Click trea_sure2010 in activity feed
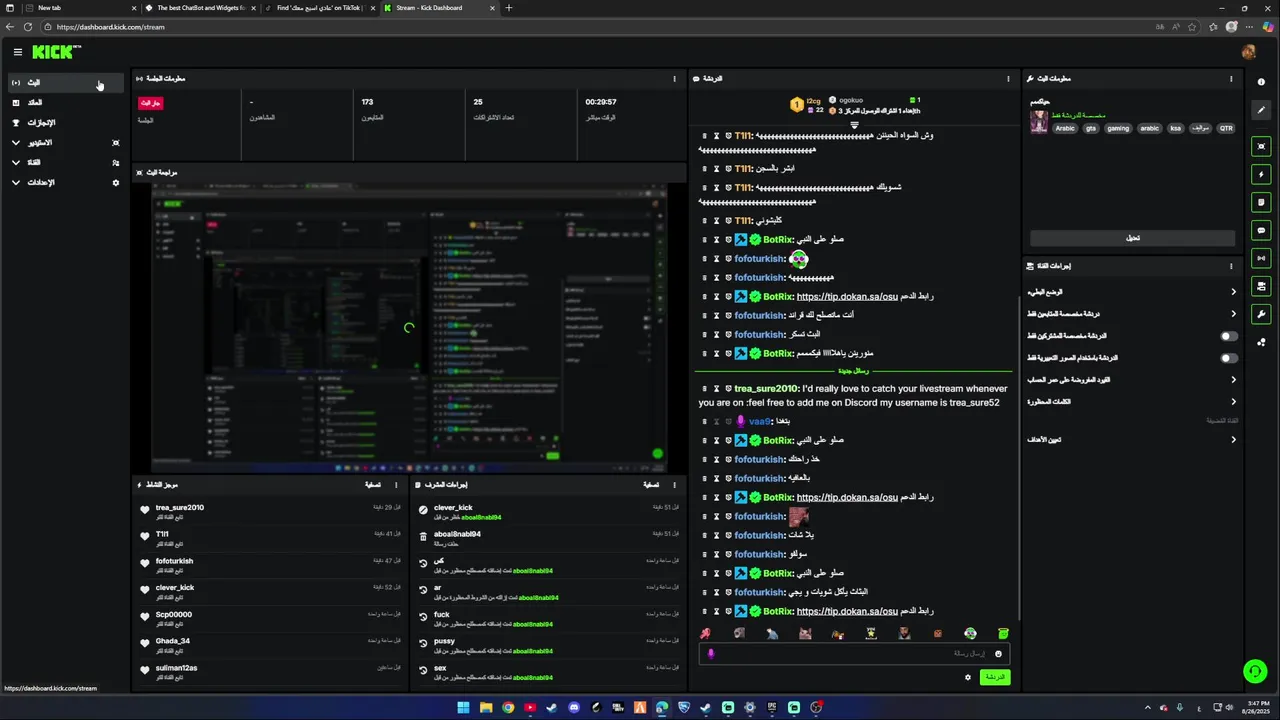Screen dimensions: 1280x720 (180, 507)
